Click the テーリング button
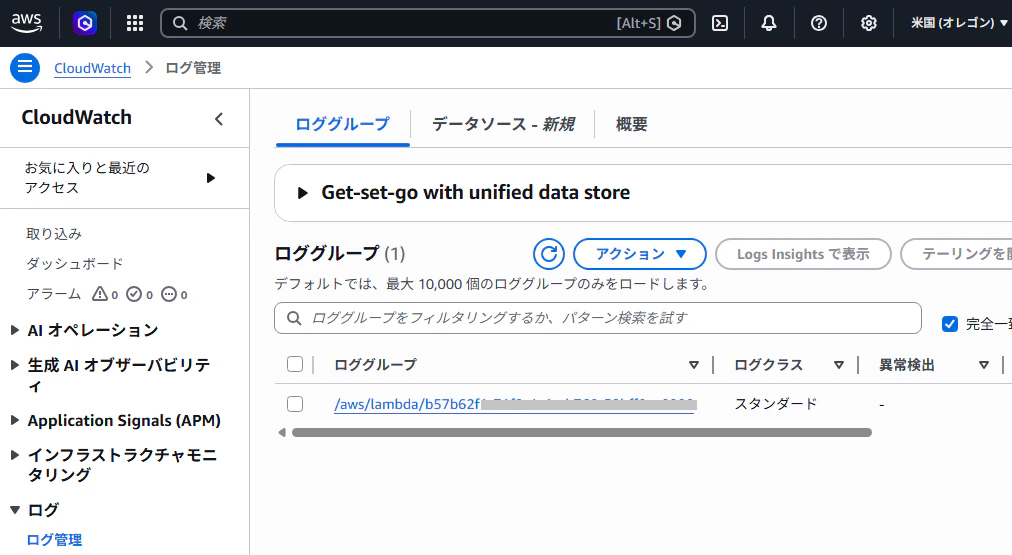The width and height of the screenshot is (1012, 555). tap(956, 254)
